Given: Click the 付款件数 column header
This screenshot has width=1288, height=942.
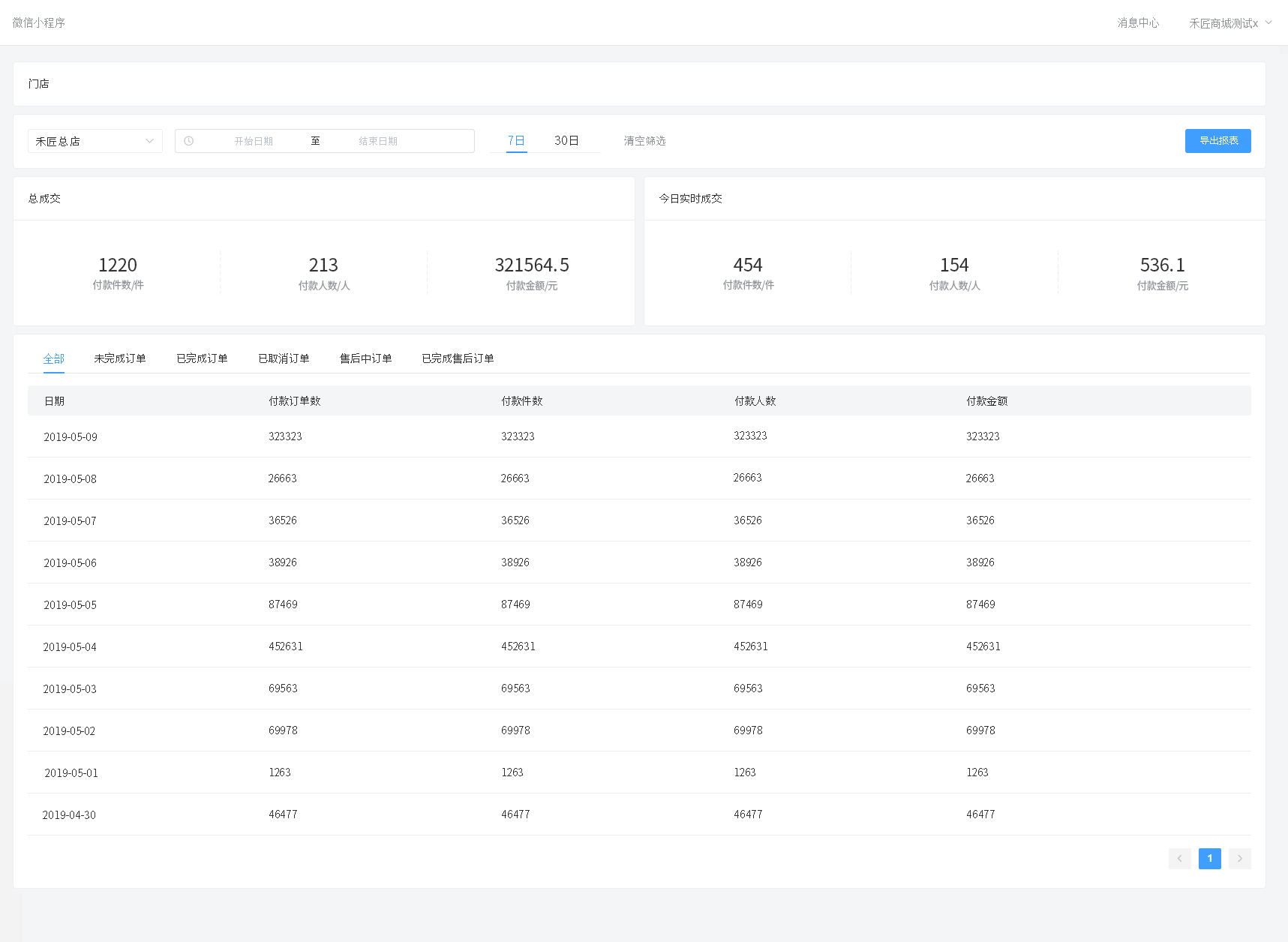Looking at the screenshot, I should point(522,401).
